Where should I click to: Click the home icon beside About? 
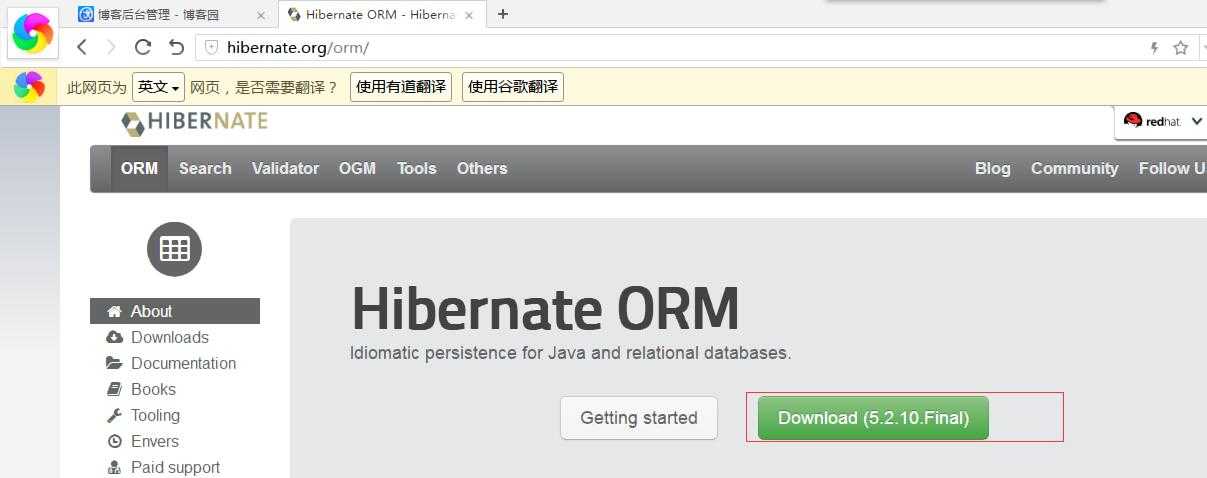coord(114,311)
